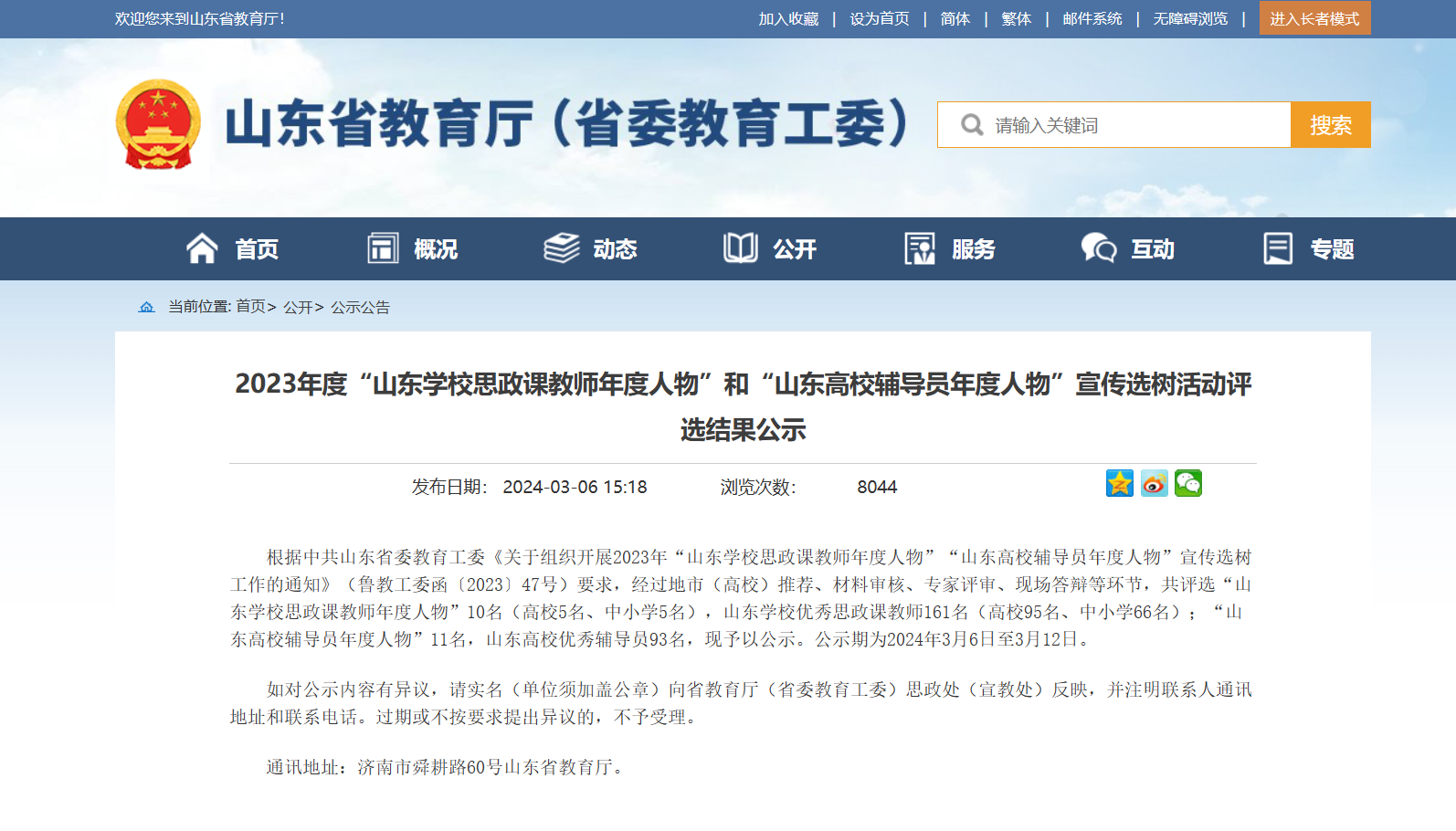Share the article via WeChat icon

(1187, 483)
